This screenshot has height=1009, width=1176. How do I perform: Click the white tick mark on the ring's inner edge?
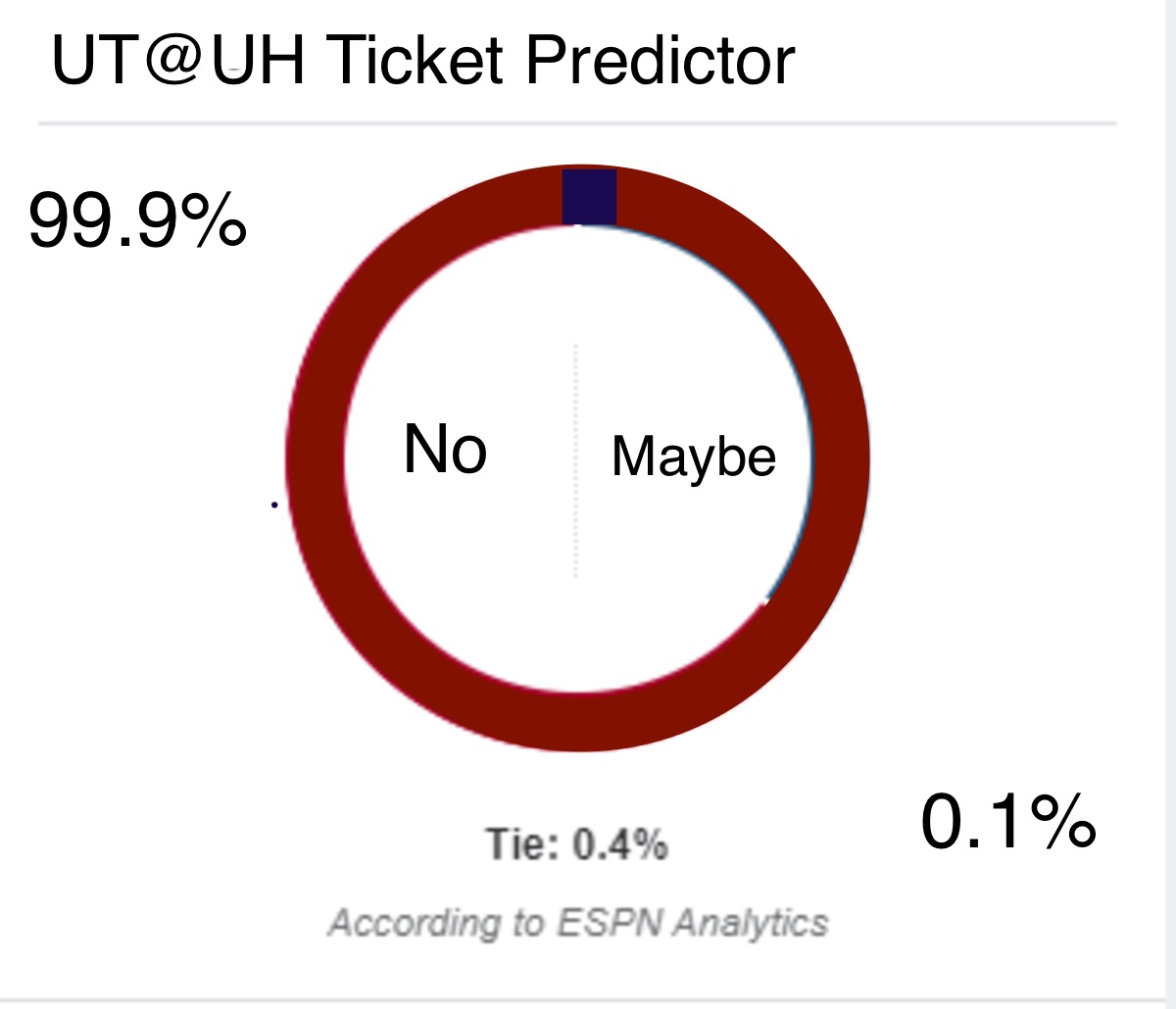[766, 598]
